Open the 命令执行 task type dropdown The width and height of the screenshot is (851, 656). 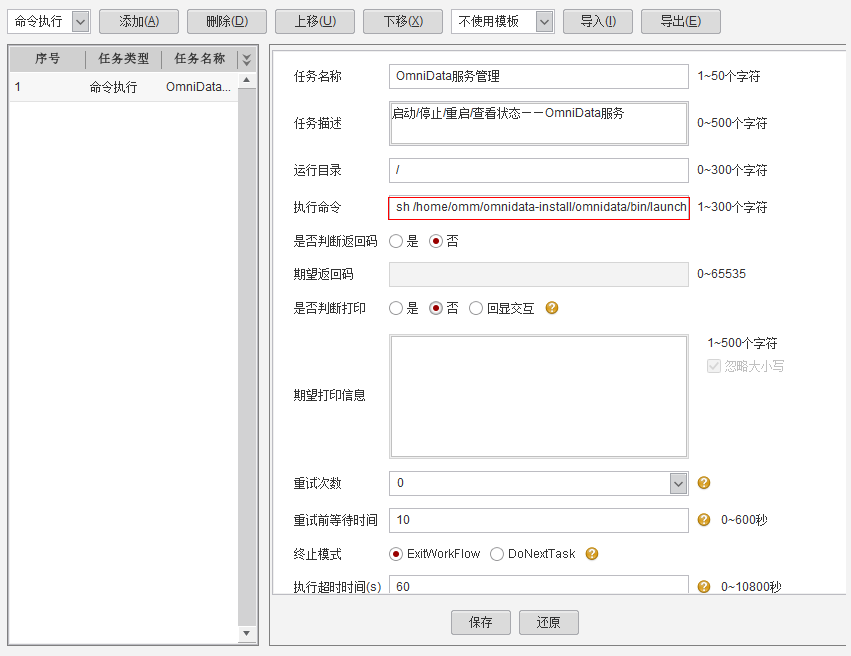tap(81, 22)
